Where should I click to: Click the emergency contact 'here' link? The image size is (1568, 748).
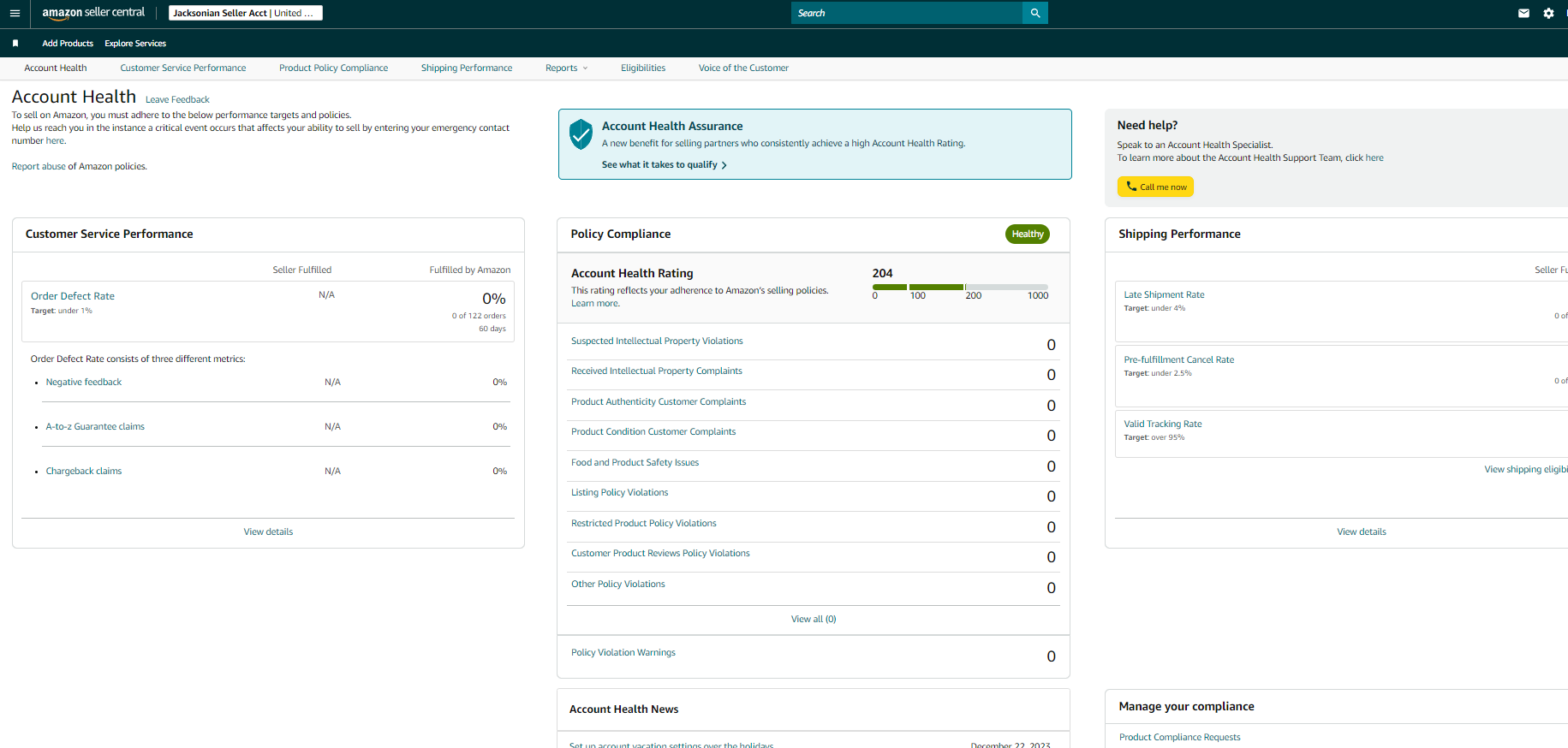55,140
